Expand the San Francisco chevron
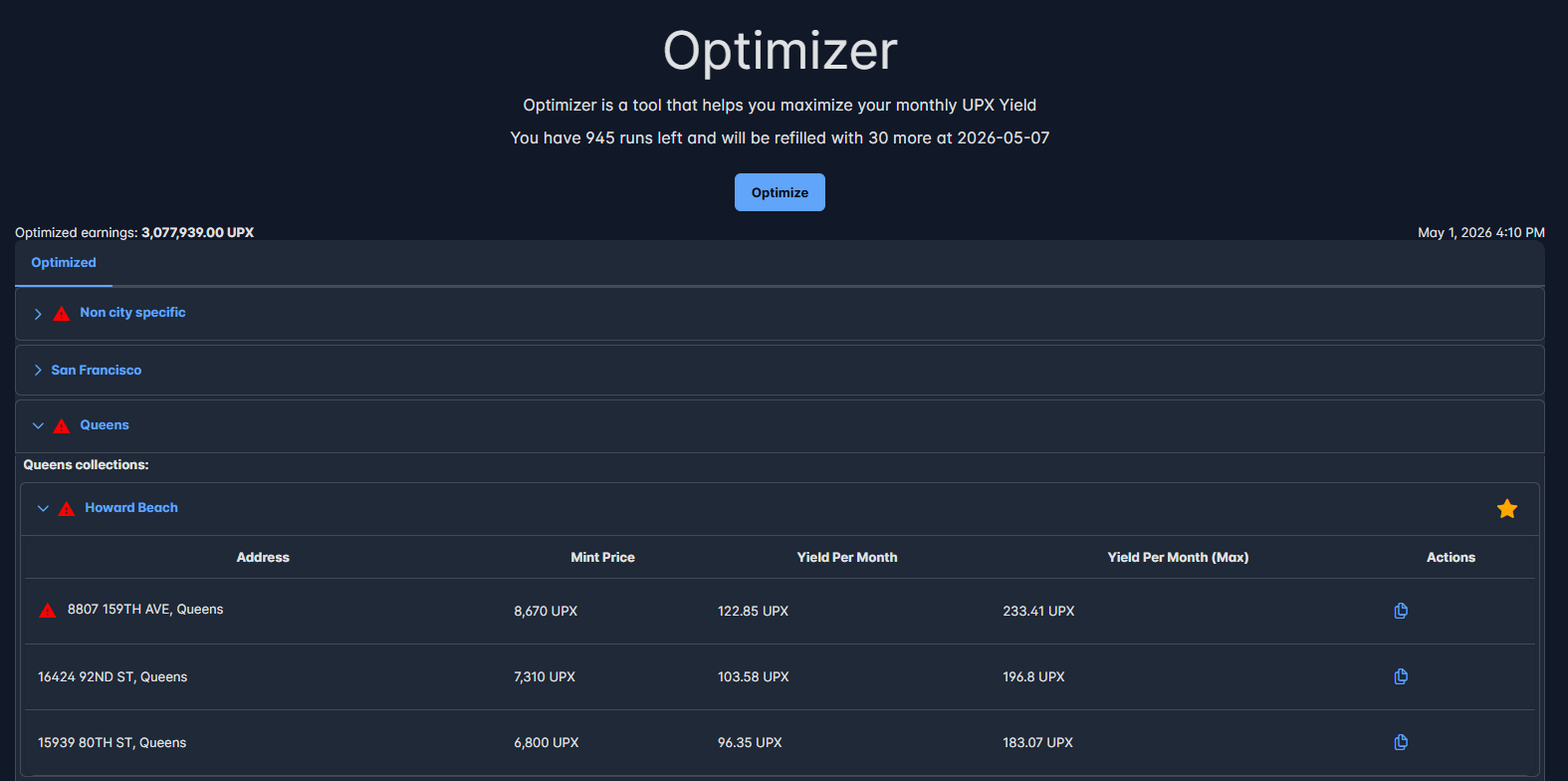 click(38, 370)
